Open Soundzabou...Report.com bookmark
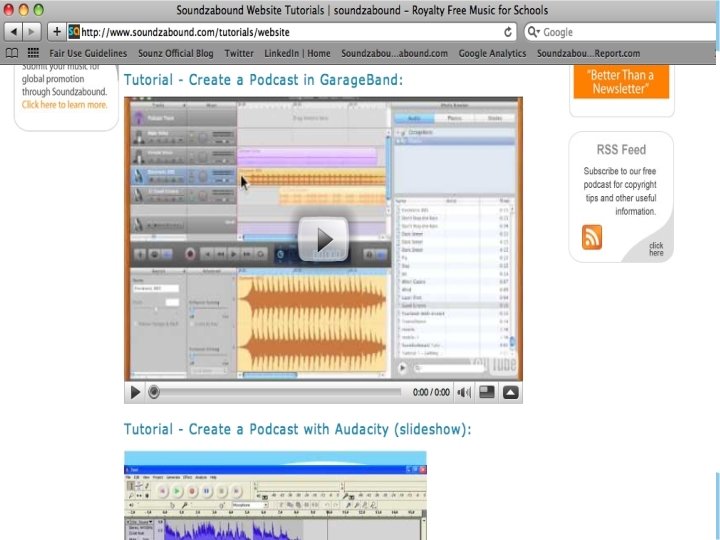Screen dimensions: 720x540 click(x=588, y=53)
